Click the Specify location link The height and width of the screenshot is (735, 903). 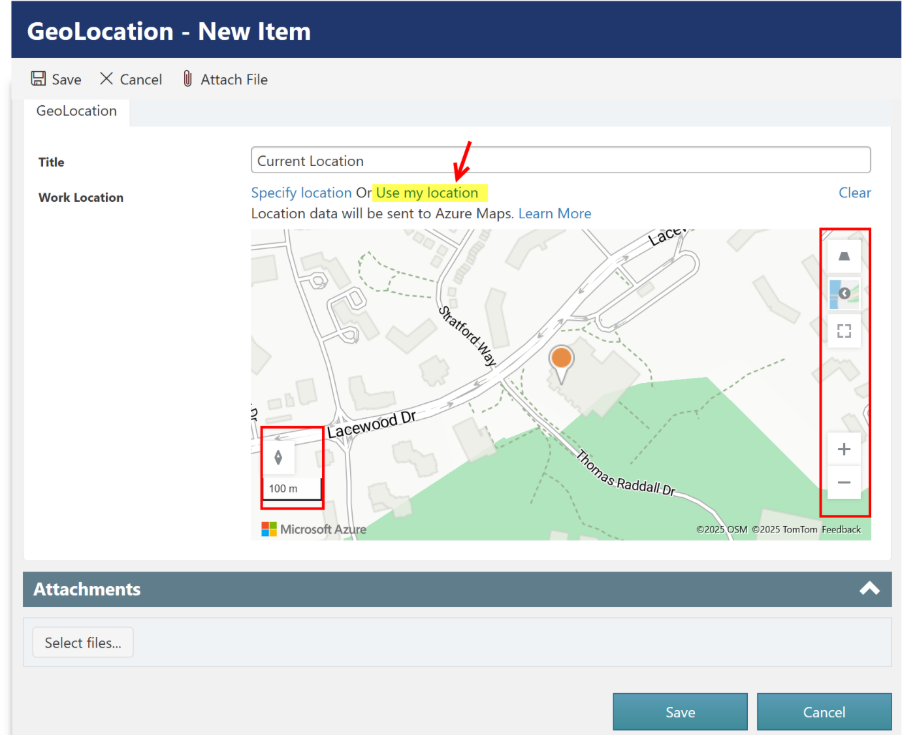[x=301, y=192]
